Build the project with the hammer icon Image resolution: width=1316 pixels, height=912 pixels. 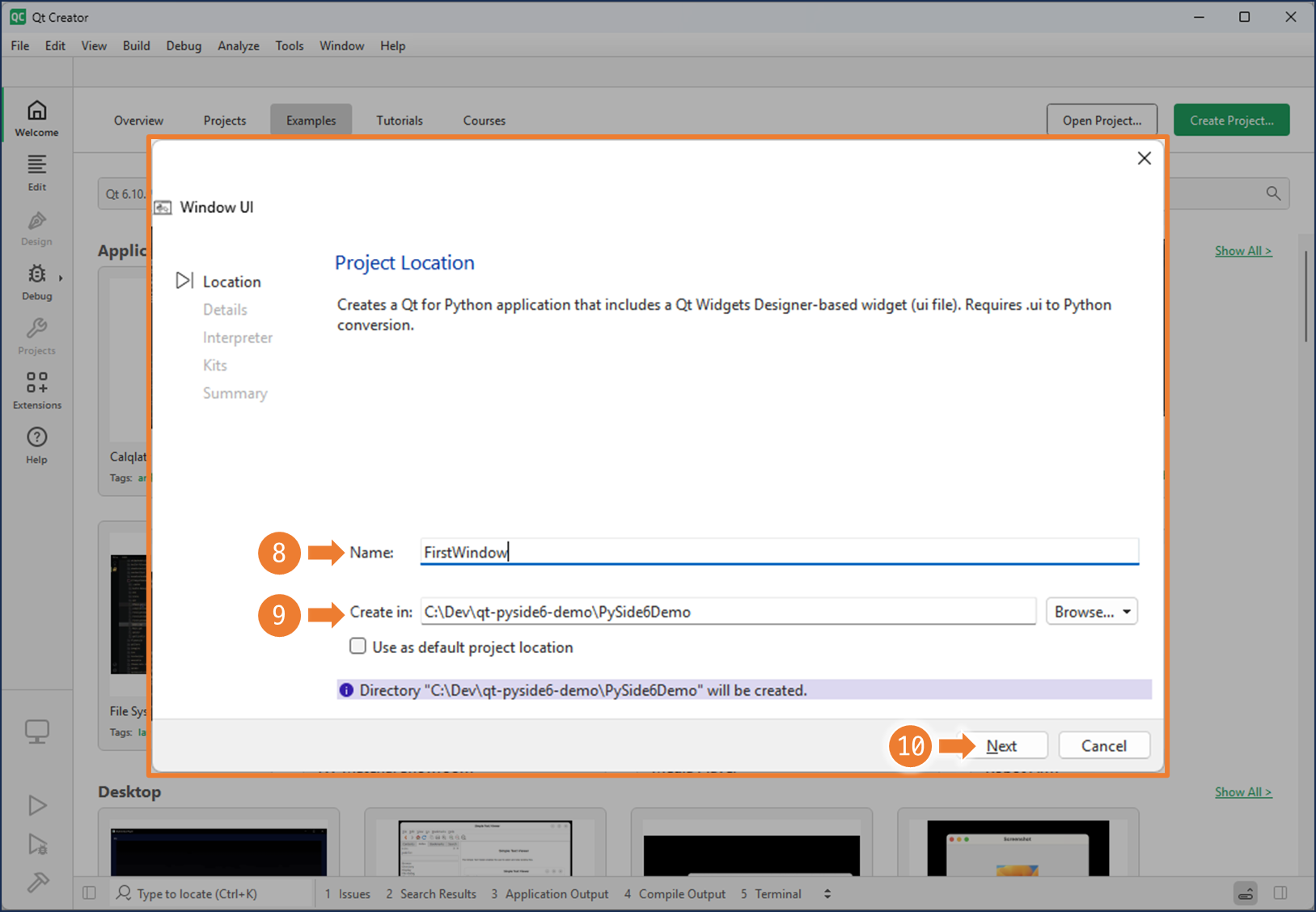[x=37, y=881]
